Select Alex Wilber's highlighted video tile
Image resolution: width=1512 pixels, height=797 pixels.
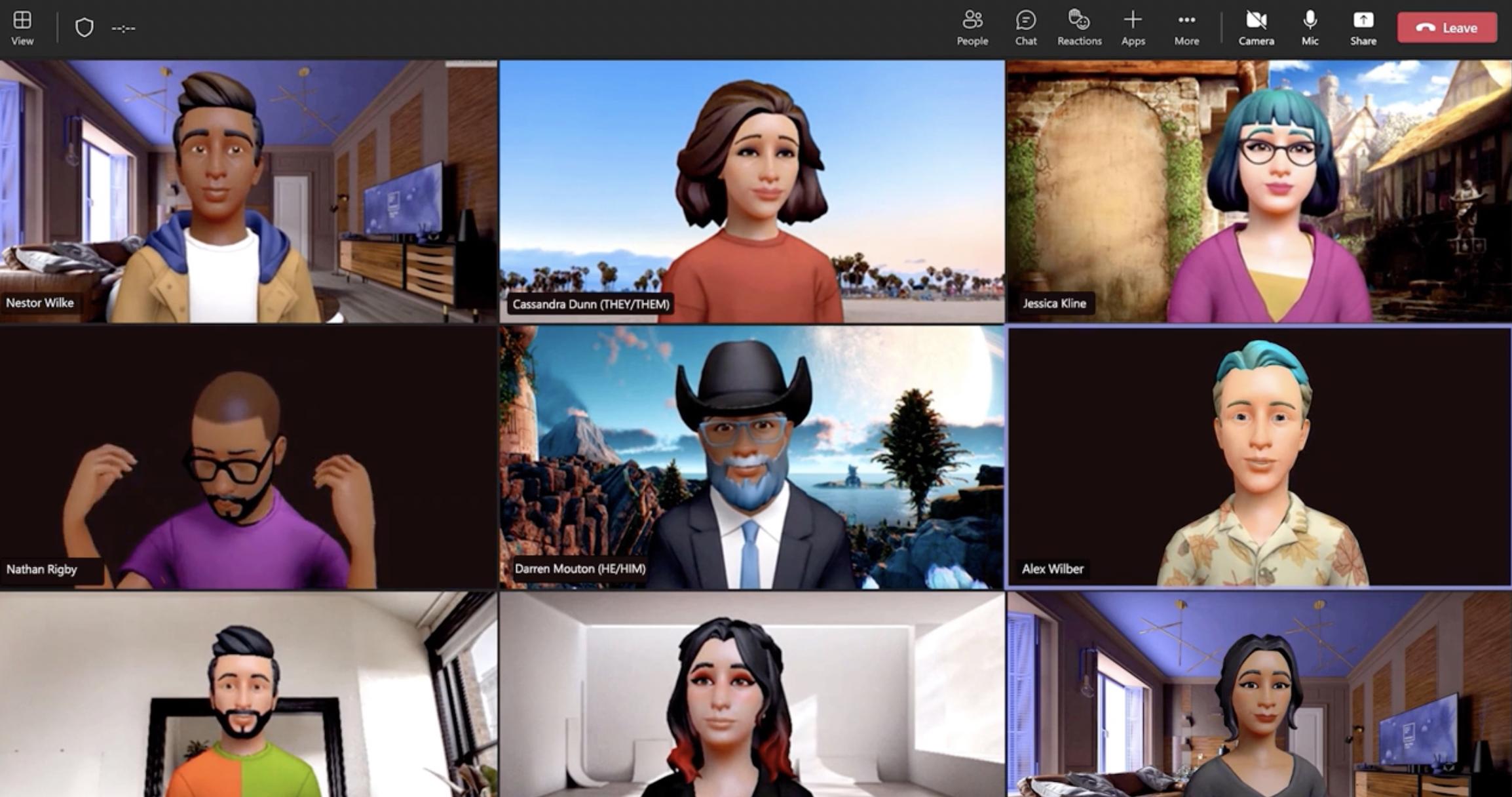pyautogui.click(x=1259, y=457)
